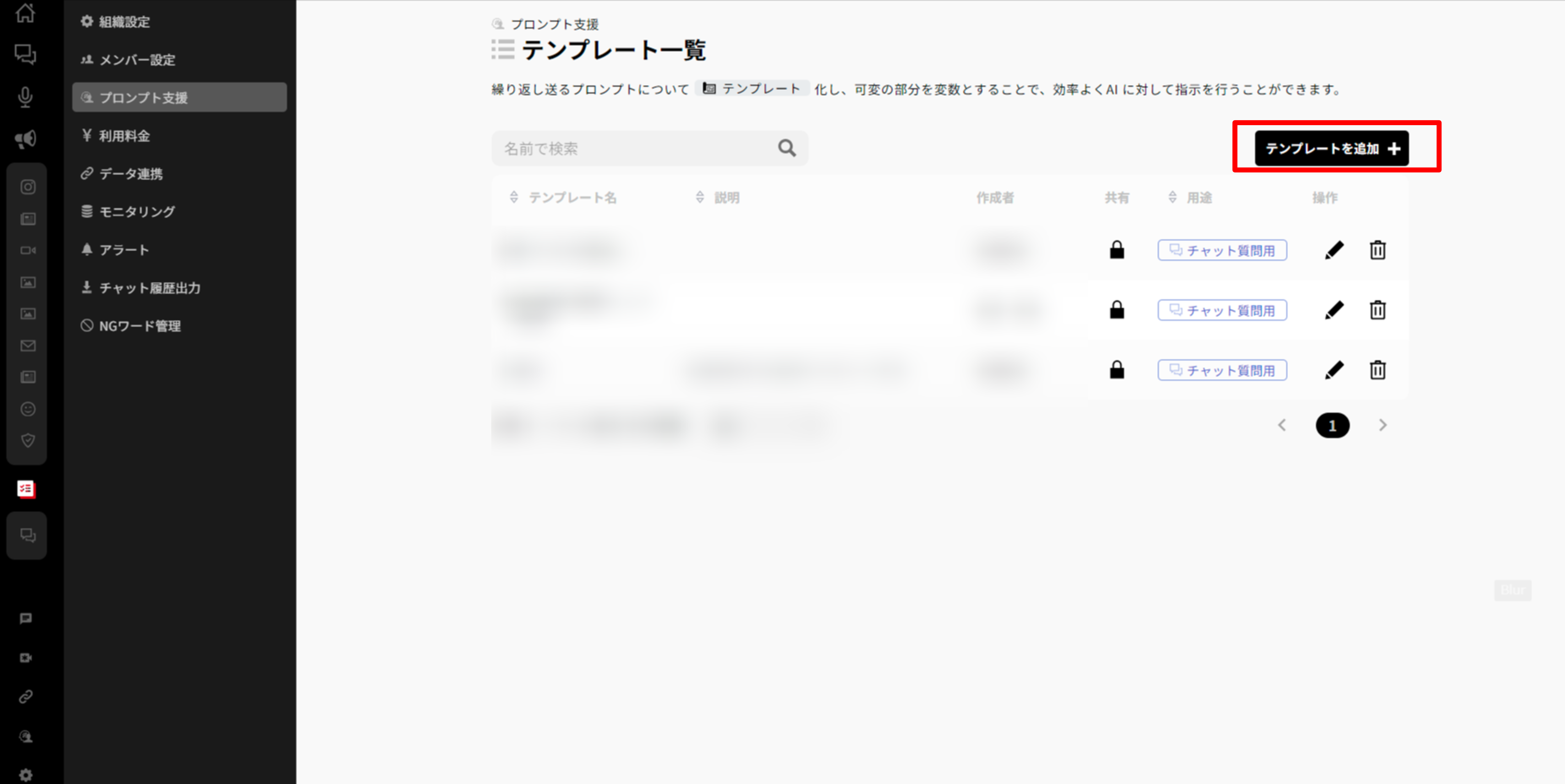This screenshot has width=1565, height=784.
Task: Select the envelope mail icon in sidebar
Action: (27, 346)
